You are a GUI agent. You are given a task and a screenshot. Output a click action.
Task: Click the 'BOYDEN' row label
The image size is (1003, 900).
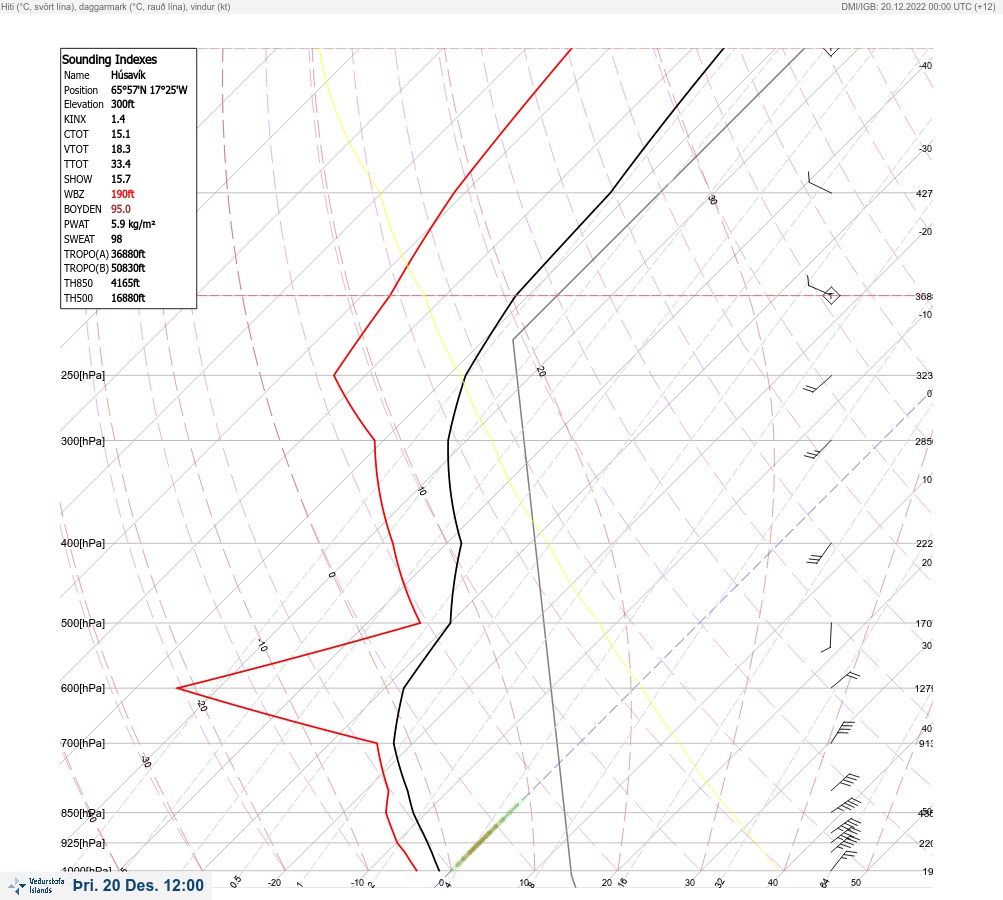pyautogui.click(x=83, y=209)
